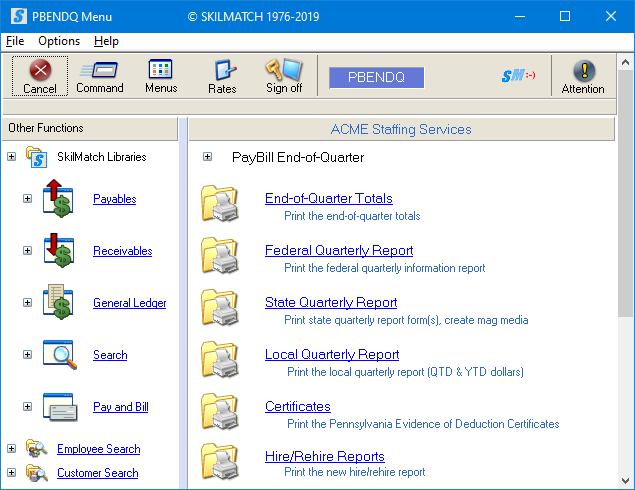
Task: Click the Local Quarterly Report folder icon
Action: click(220, 360)
